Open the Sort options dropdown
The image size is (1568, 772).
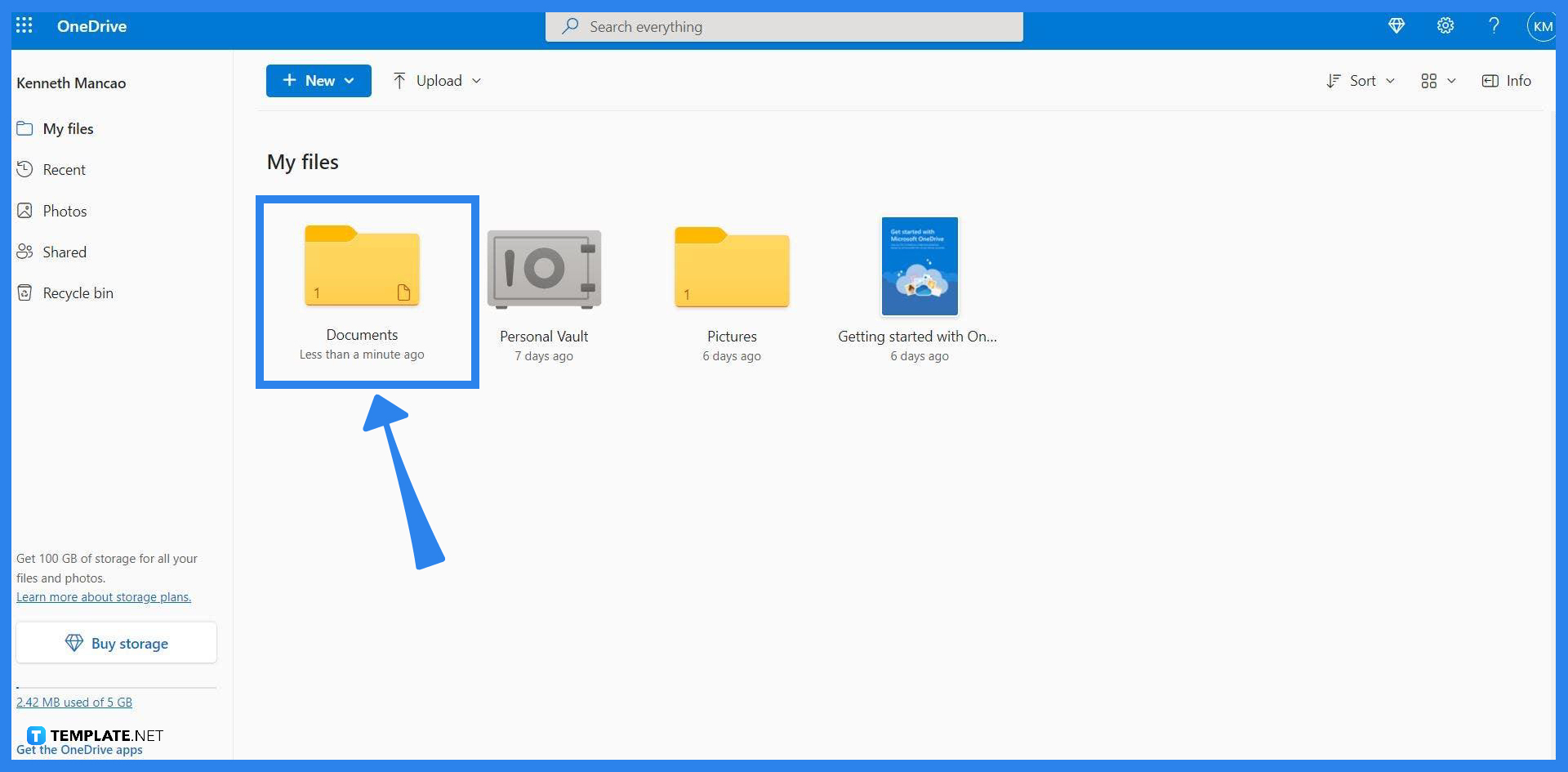point(1360,80)
